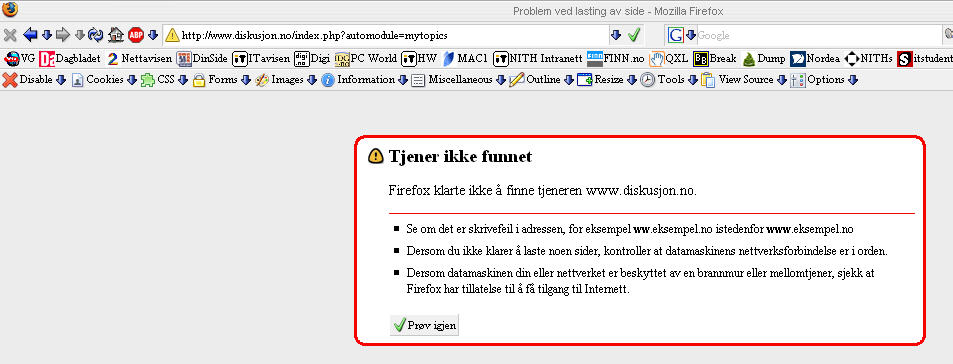The image size is (953, 364).
Task: Open the CSS puzzle-piece menu
Action: coord(157,80)
